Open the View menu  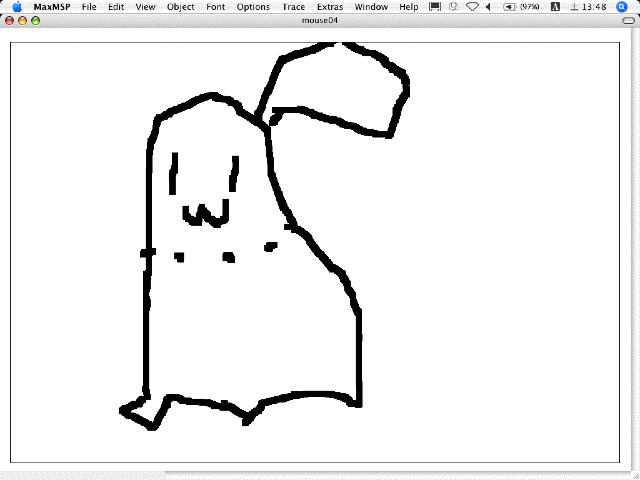[145, 7]
